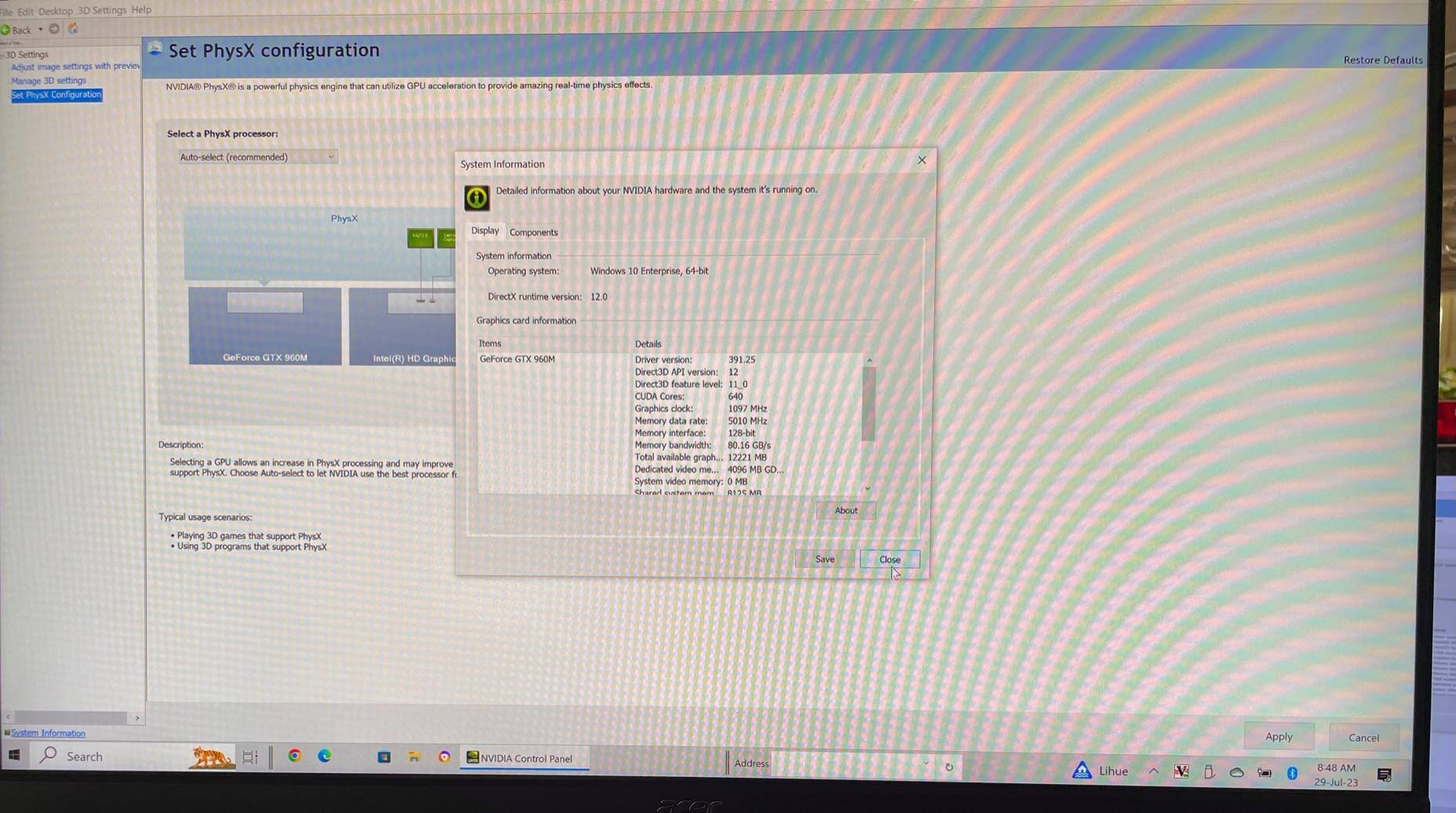Click the Bluetooth icon in system tray
This screenshot has height=813, width=1456.
coord(1292,773)
